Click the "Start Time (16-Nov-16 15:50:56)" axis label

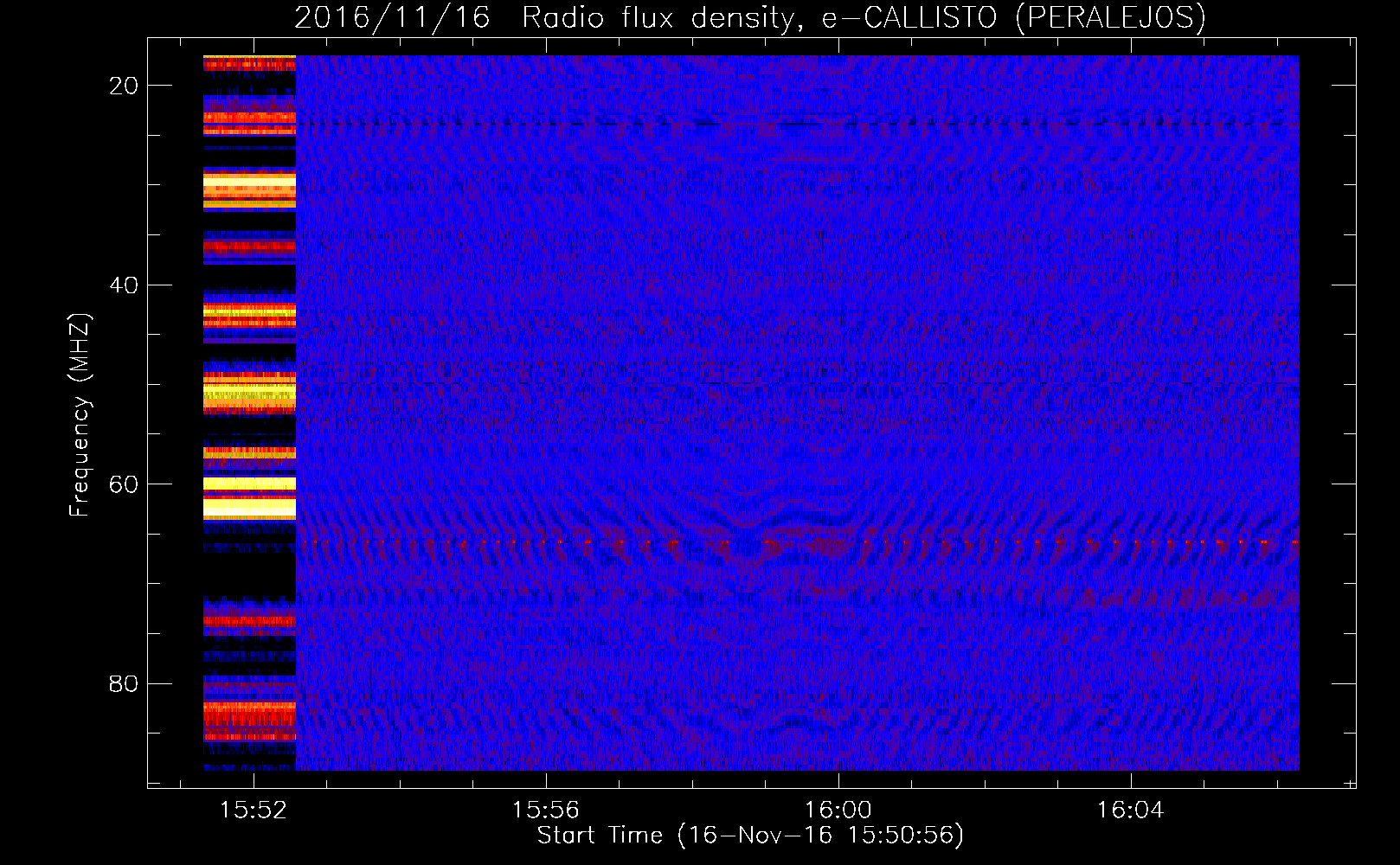click(x=750, y=836)
